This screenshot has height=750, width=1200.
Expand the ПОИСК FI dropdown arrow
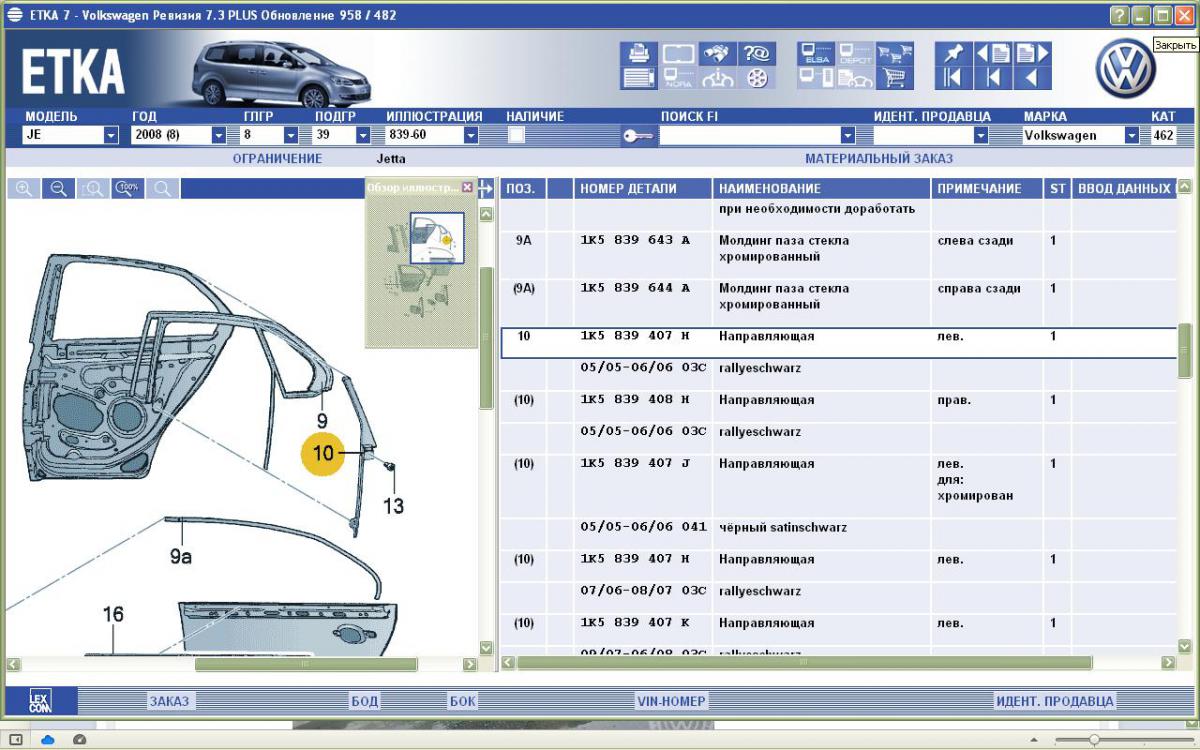(x=848, y=135)
